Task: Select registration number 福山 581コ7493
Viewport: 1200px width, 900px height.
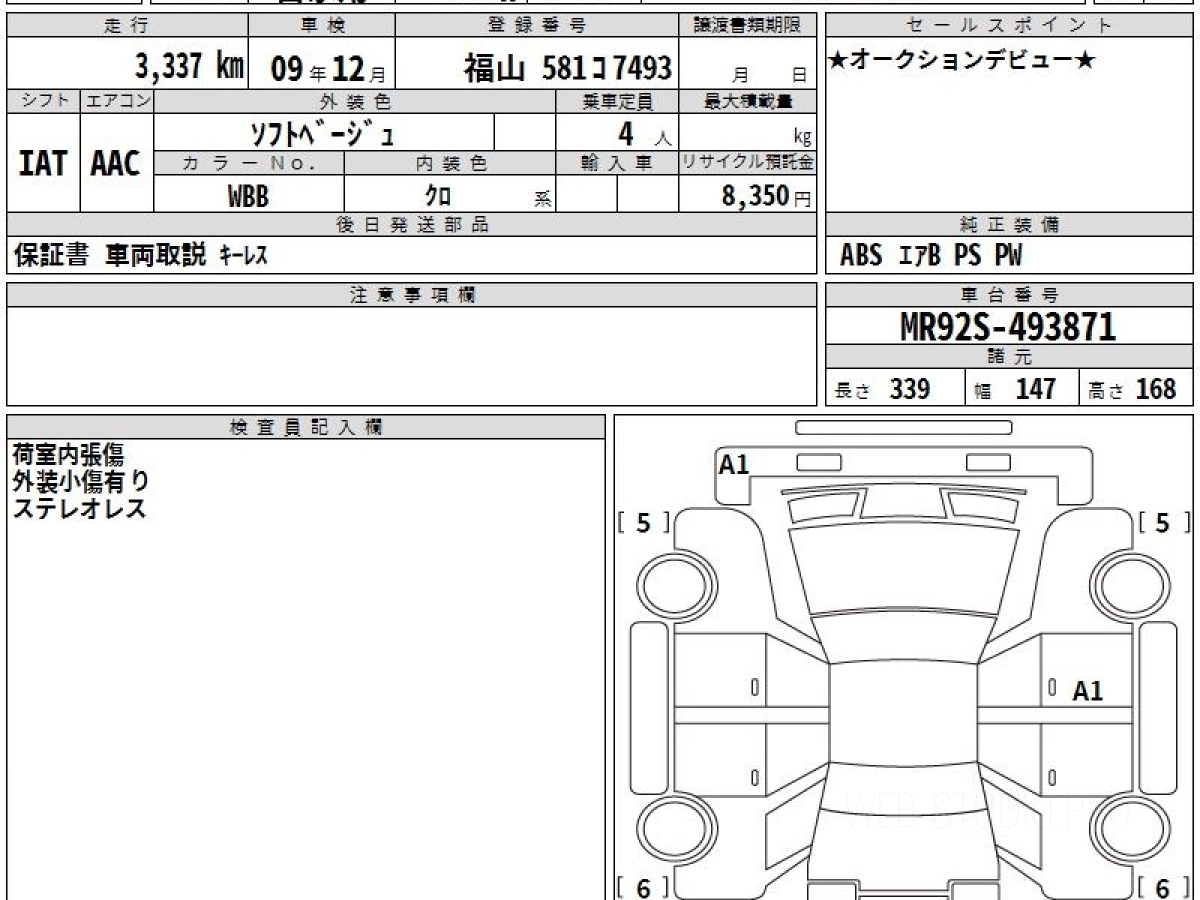Action: pyautogui.click(x=567, y=68)
